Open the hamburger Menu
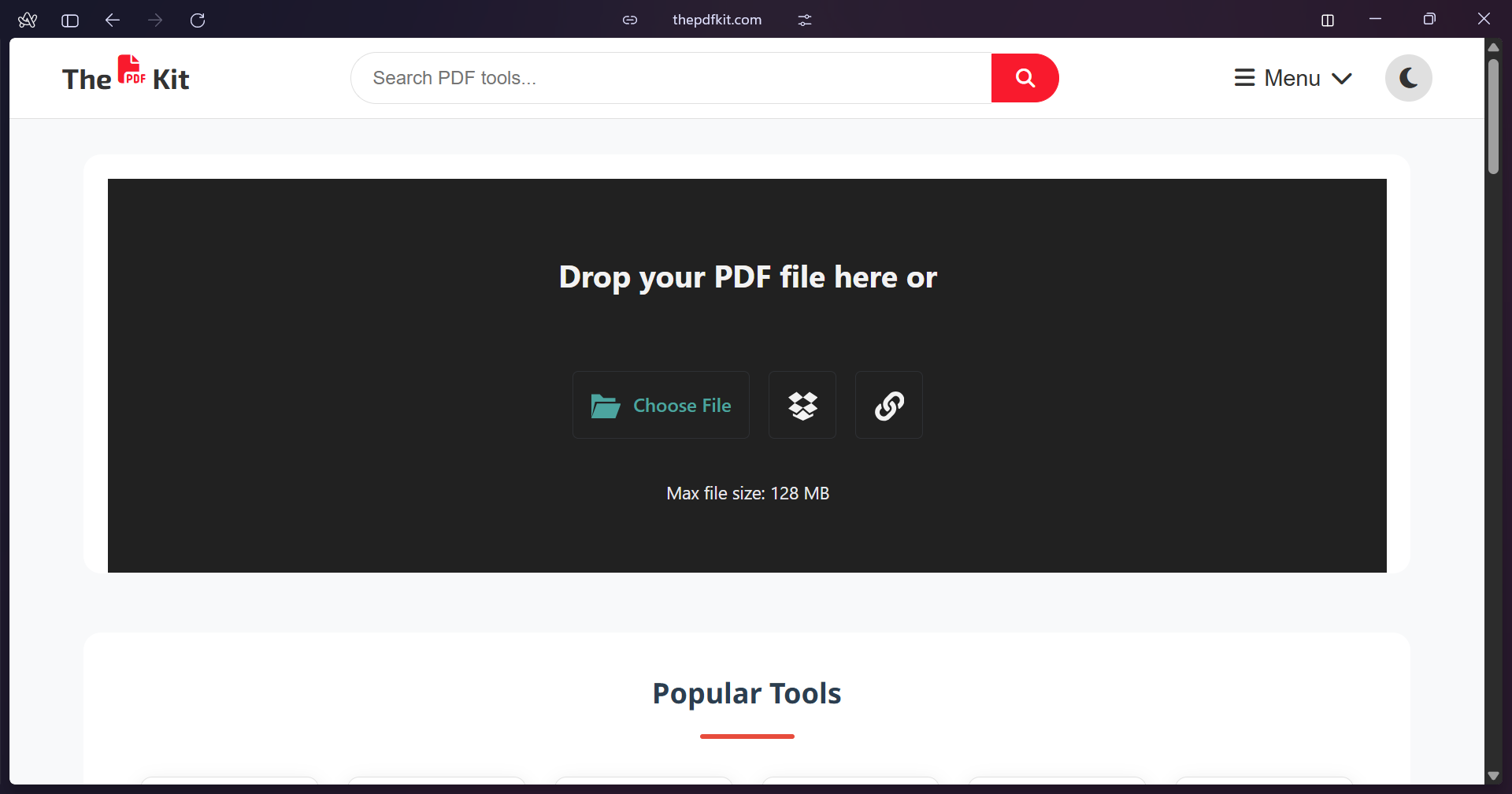 (1245, 78)
